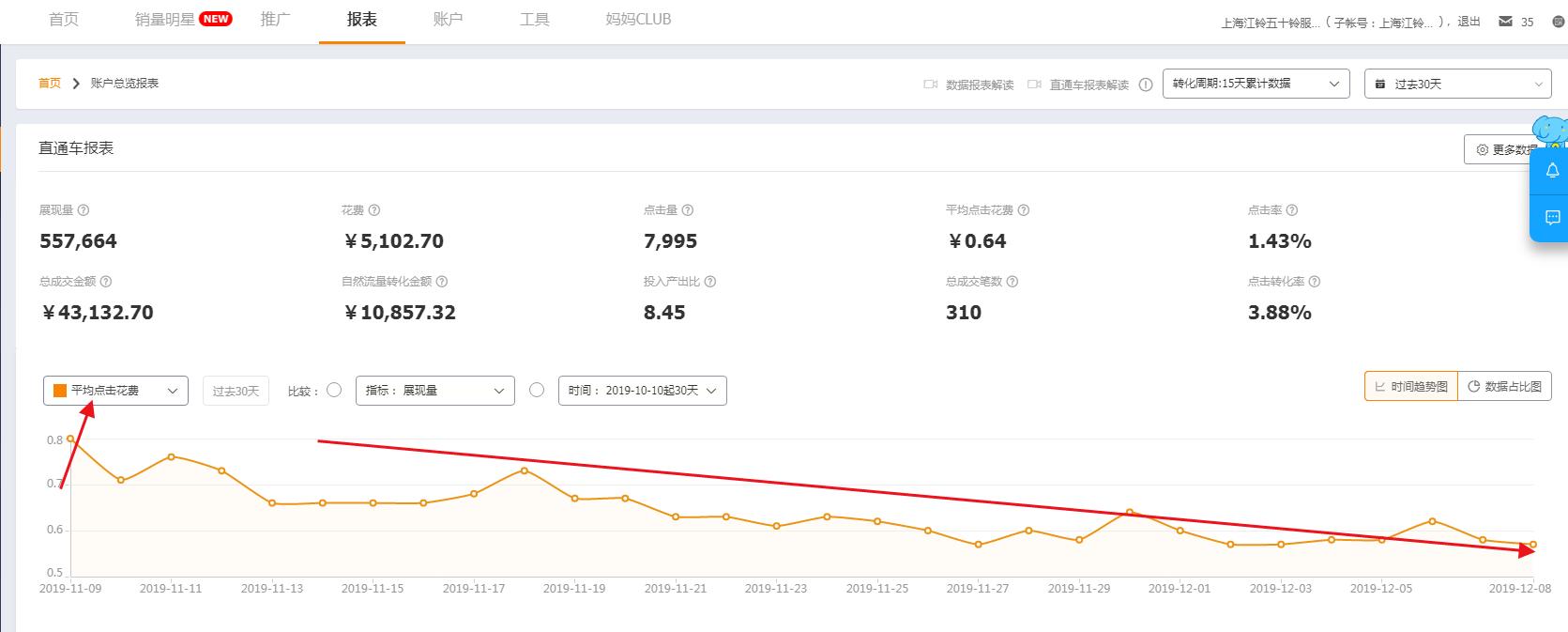
Task: Click the camera icon beside 直通车报表解读
Action: [x=1034, y=85]
